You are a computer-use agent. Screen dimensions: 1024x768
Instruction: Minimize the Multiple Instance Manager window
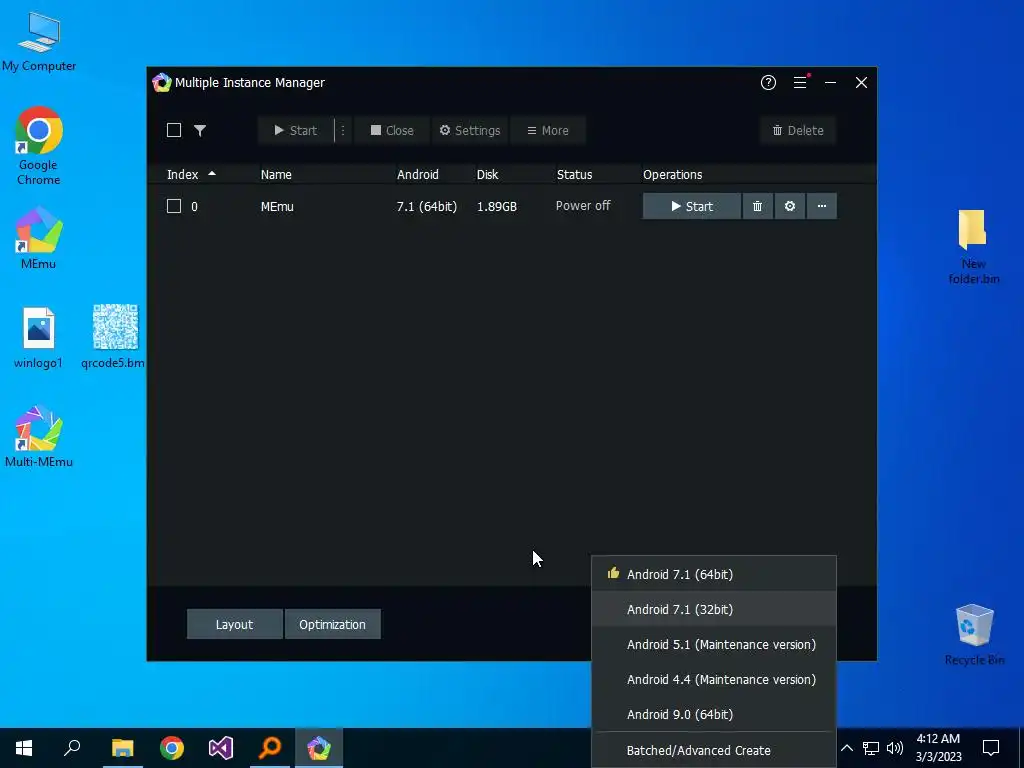[x=831, y=82]
